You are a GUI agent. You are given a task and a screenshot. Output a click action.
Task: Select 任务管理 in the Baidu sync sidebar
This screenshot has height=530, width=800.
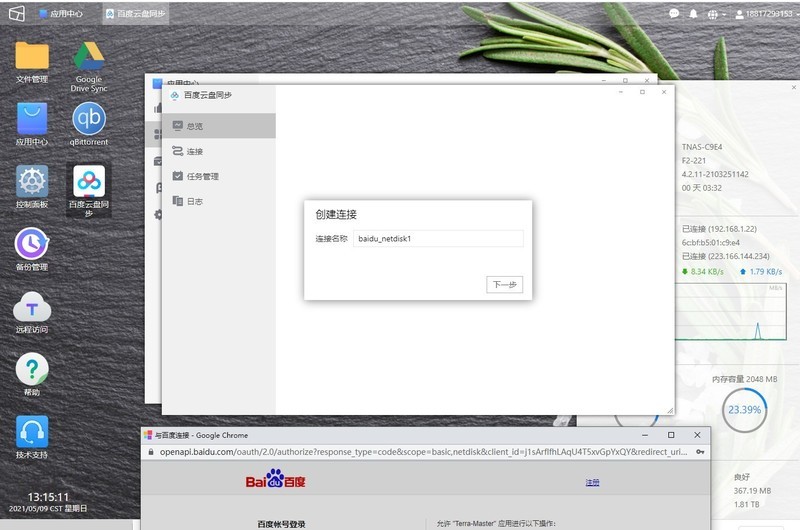(219, 176)
